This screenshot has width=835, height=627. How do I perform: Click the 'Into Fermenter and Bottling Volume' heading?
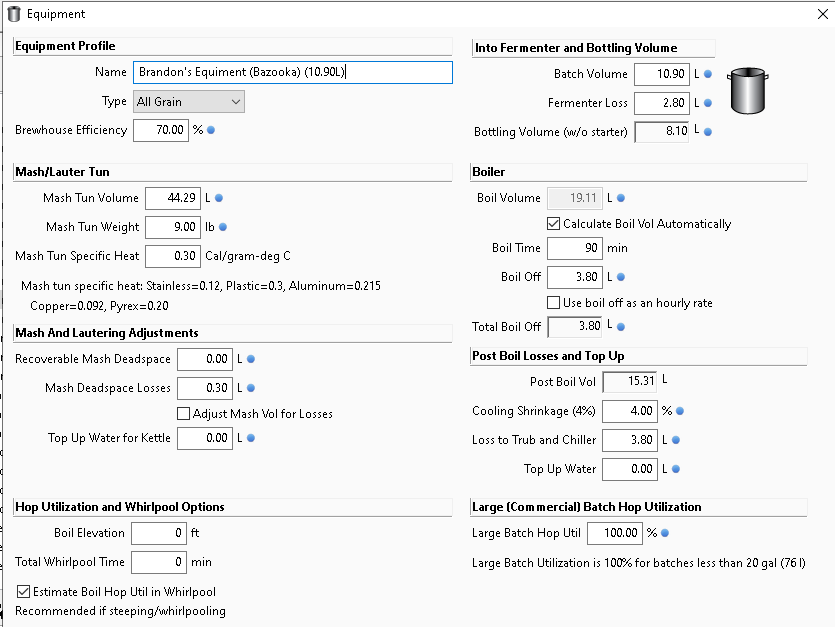click(x=576, y=48)
